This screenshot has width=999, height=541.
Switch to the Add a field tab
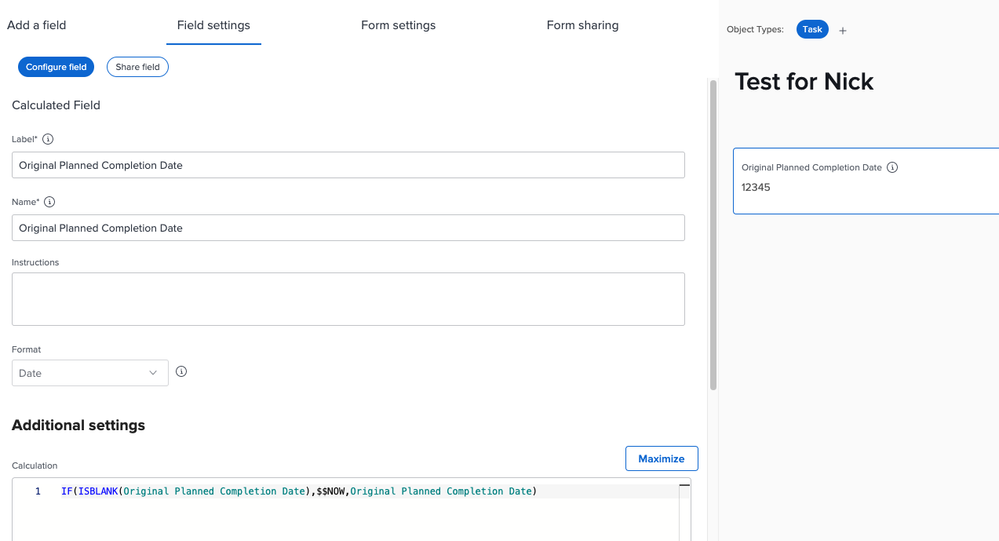click(37, 25)
